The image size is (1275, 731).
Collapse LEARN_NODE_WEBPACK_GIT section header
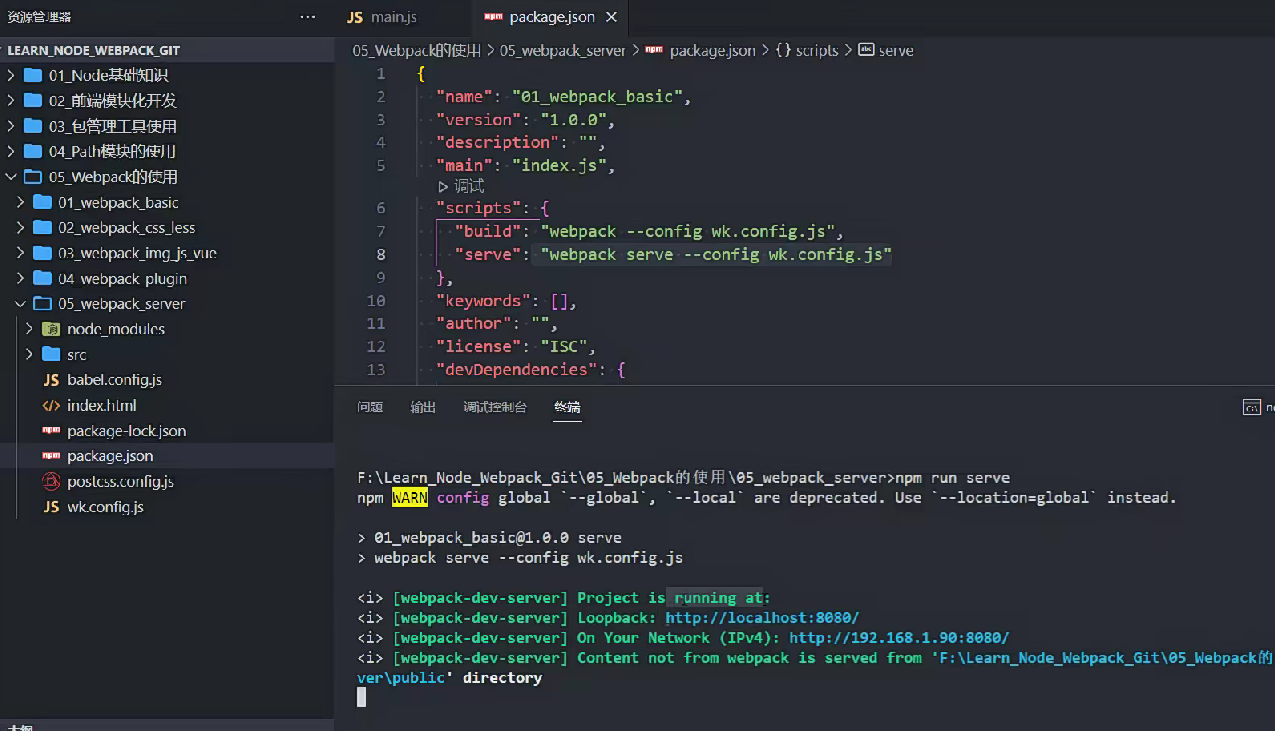coord(166,50)
